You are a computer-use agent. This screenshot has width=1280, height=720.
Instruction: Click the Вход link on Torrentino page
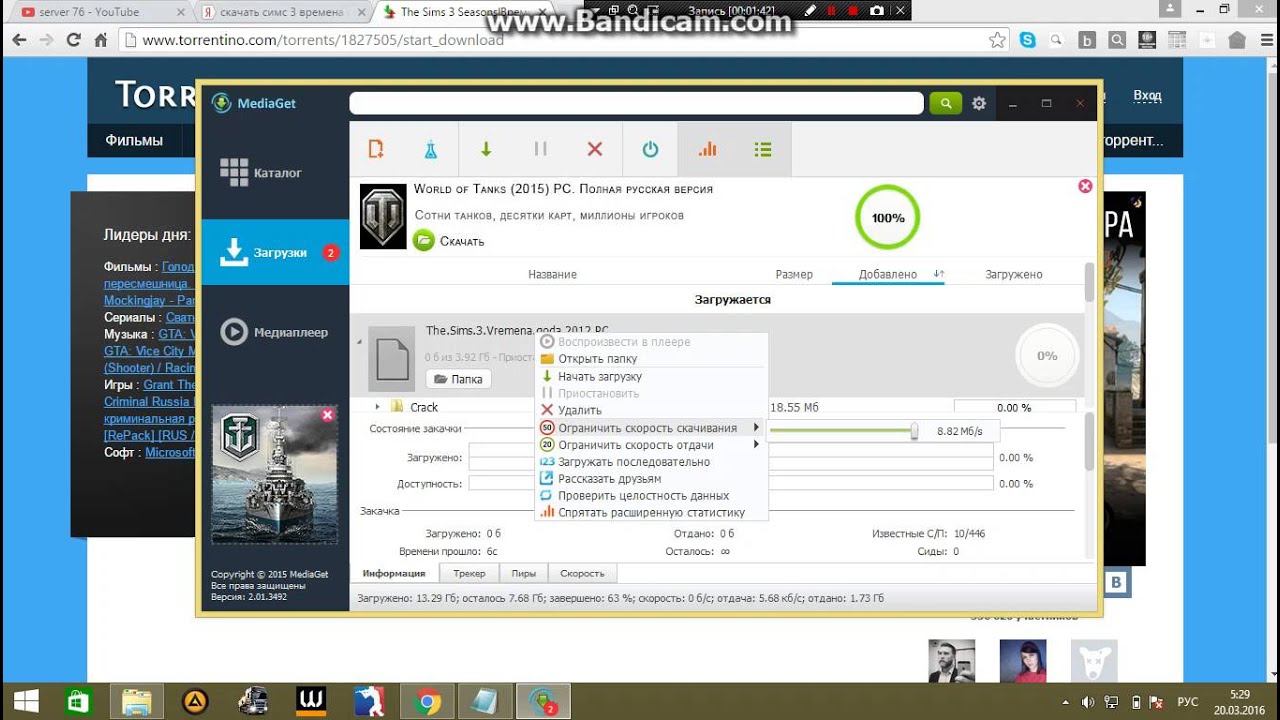point(1147,95)
